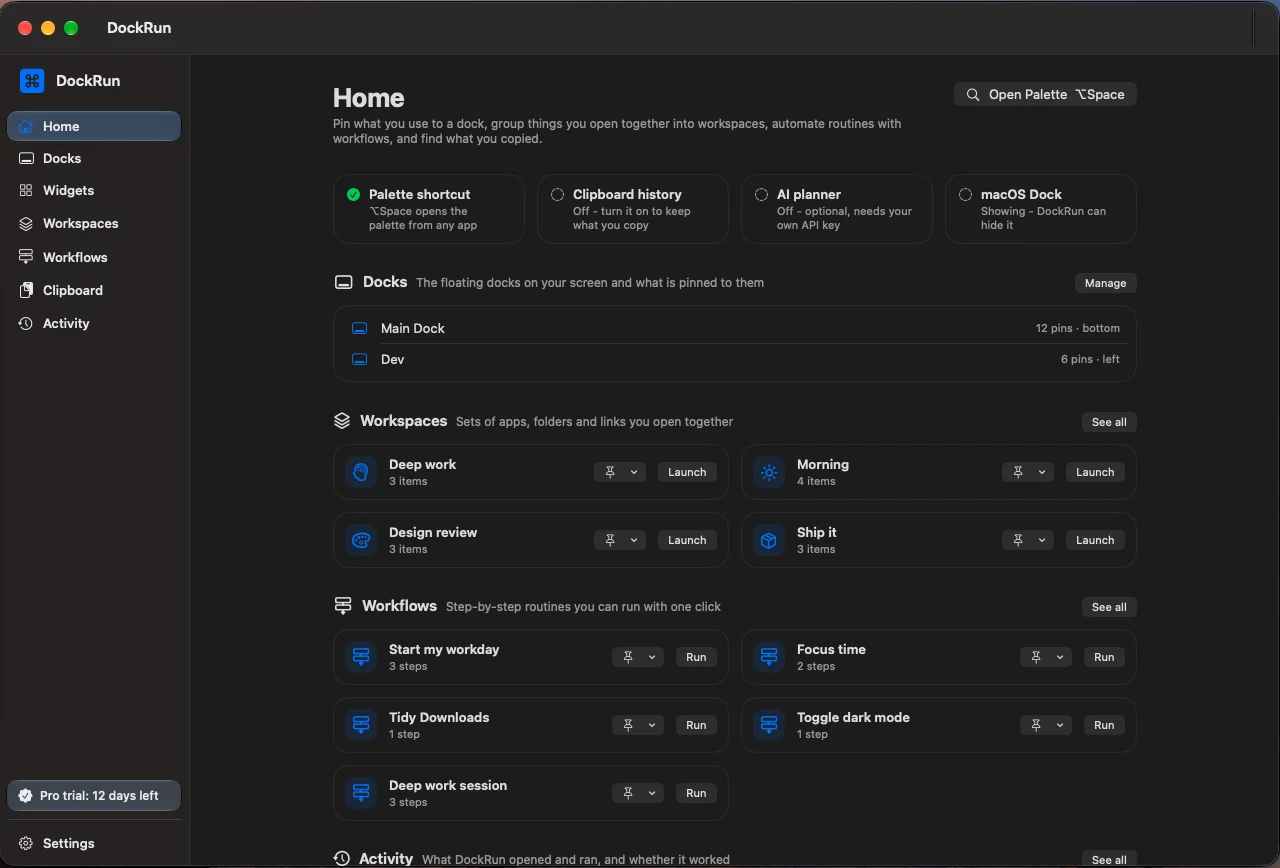Open the pin dropdown for Start my workday
This screenshot has width=1280, height=868.
[x=638, y=657]
